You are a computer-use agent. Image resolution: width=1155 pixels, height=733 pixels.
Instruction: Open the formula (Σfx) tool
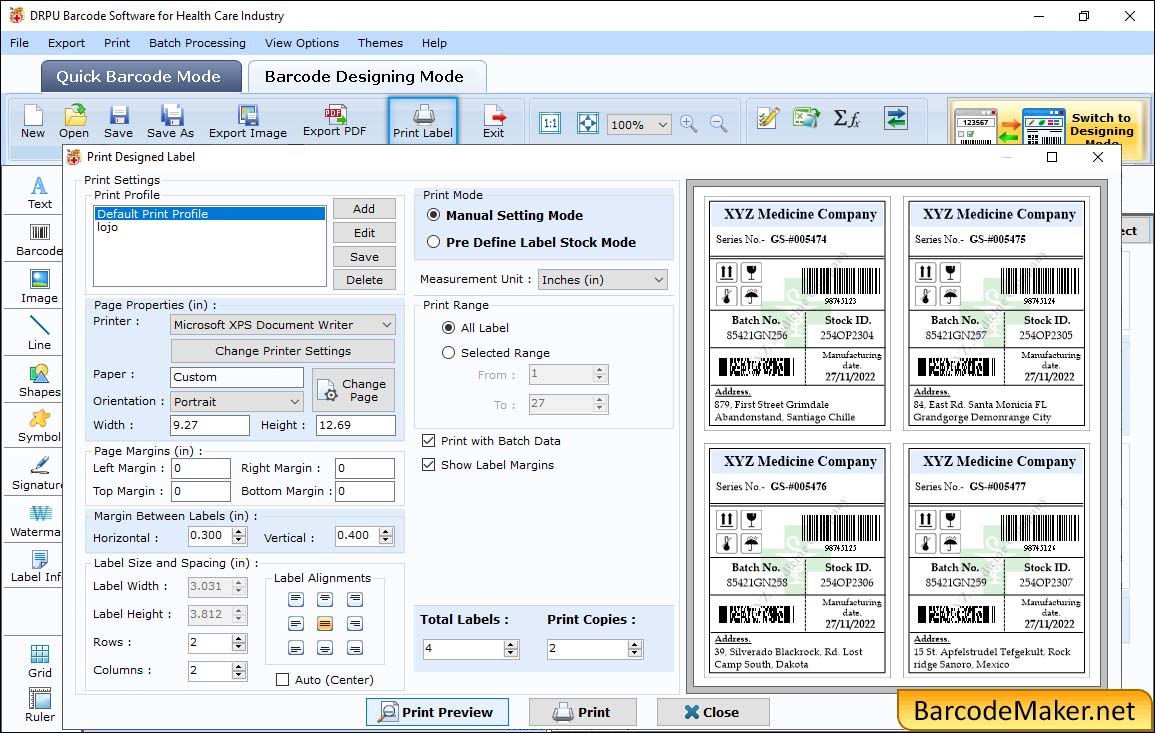click(x=846, y=118)
